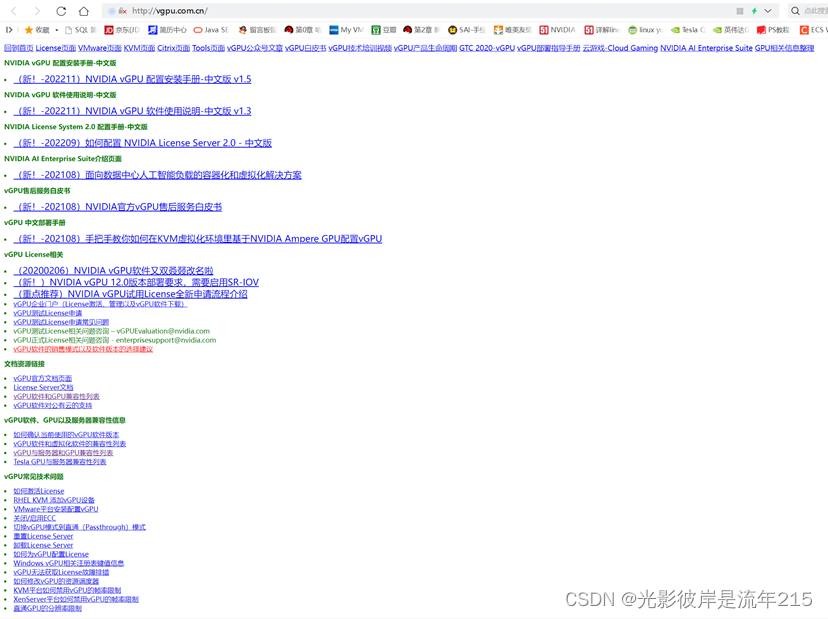Click the grid icon in the address bar
Viewport: 828px width, 619px height.
point(740,11)
